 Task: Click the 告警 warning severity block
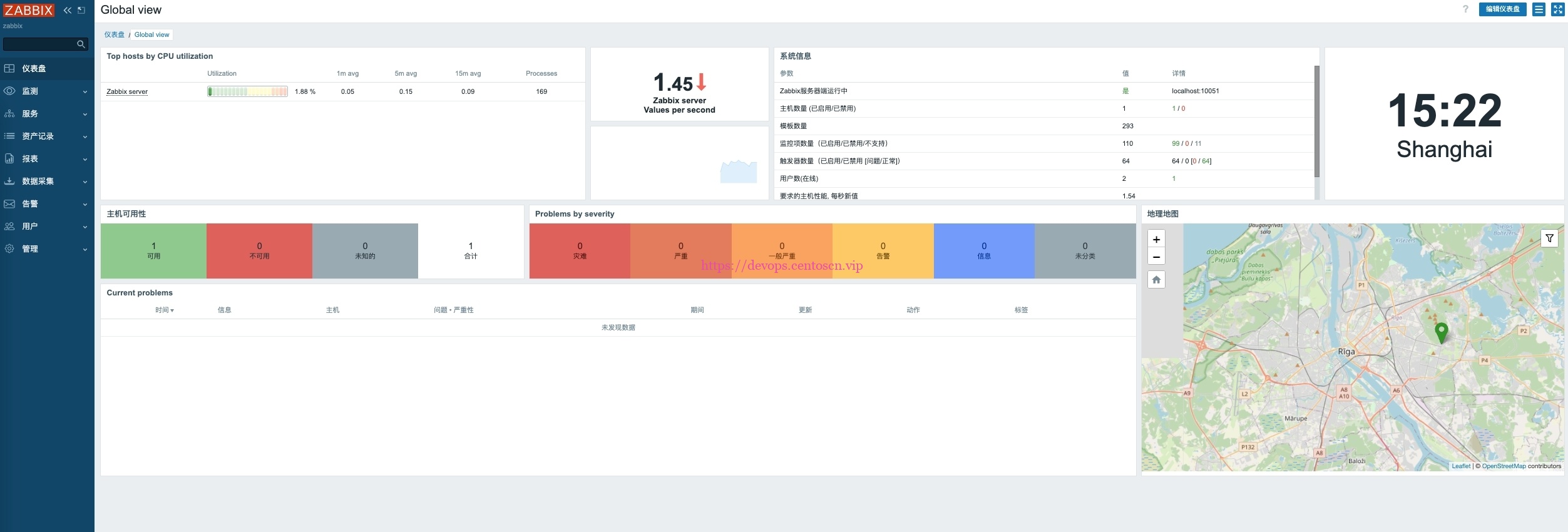[x=883, y=251]
